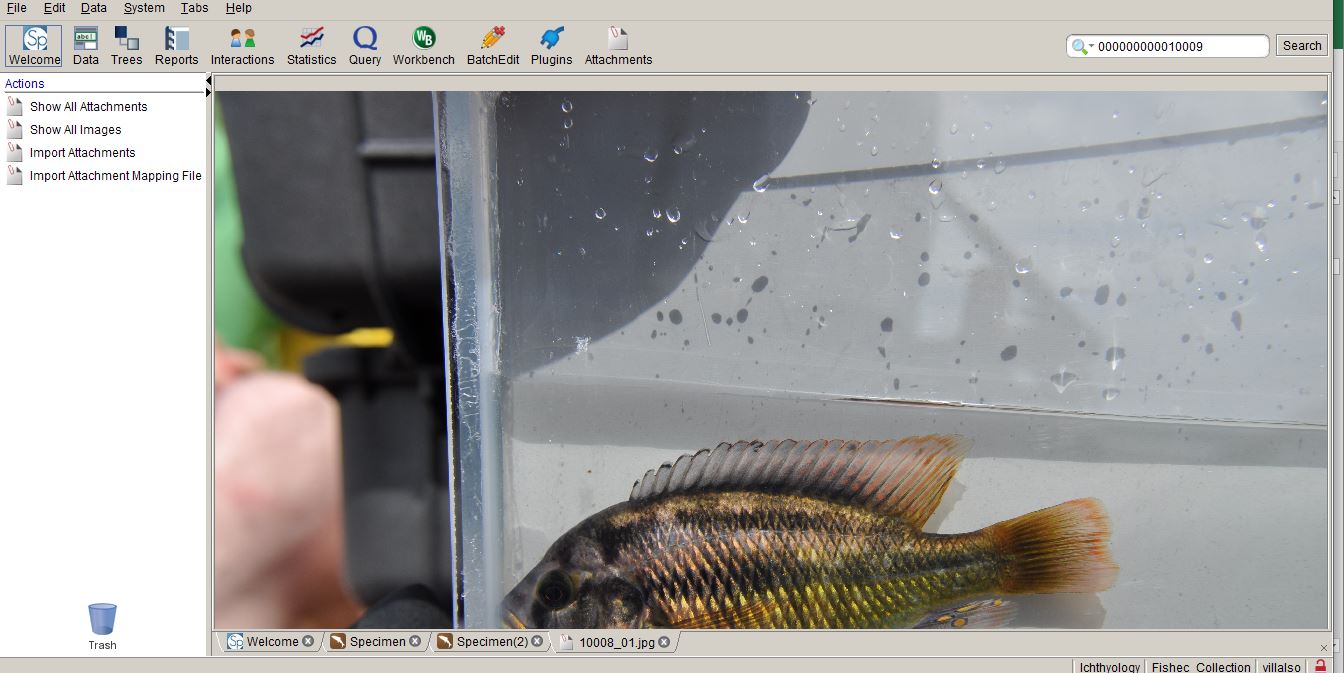Image resolution: width=1344 pixels, height=673 pixels.
Task: Click the Import Attachments icon
Action: [x=15, y=152]
